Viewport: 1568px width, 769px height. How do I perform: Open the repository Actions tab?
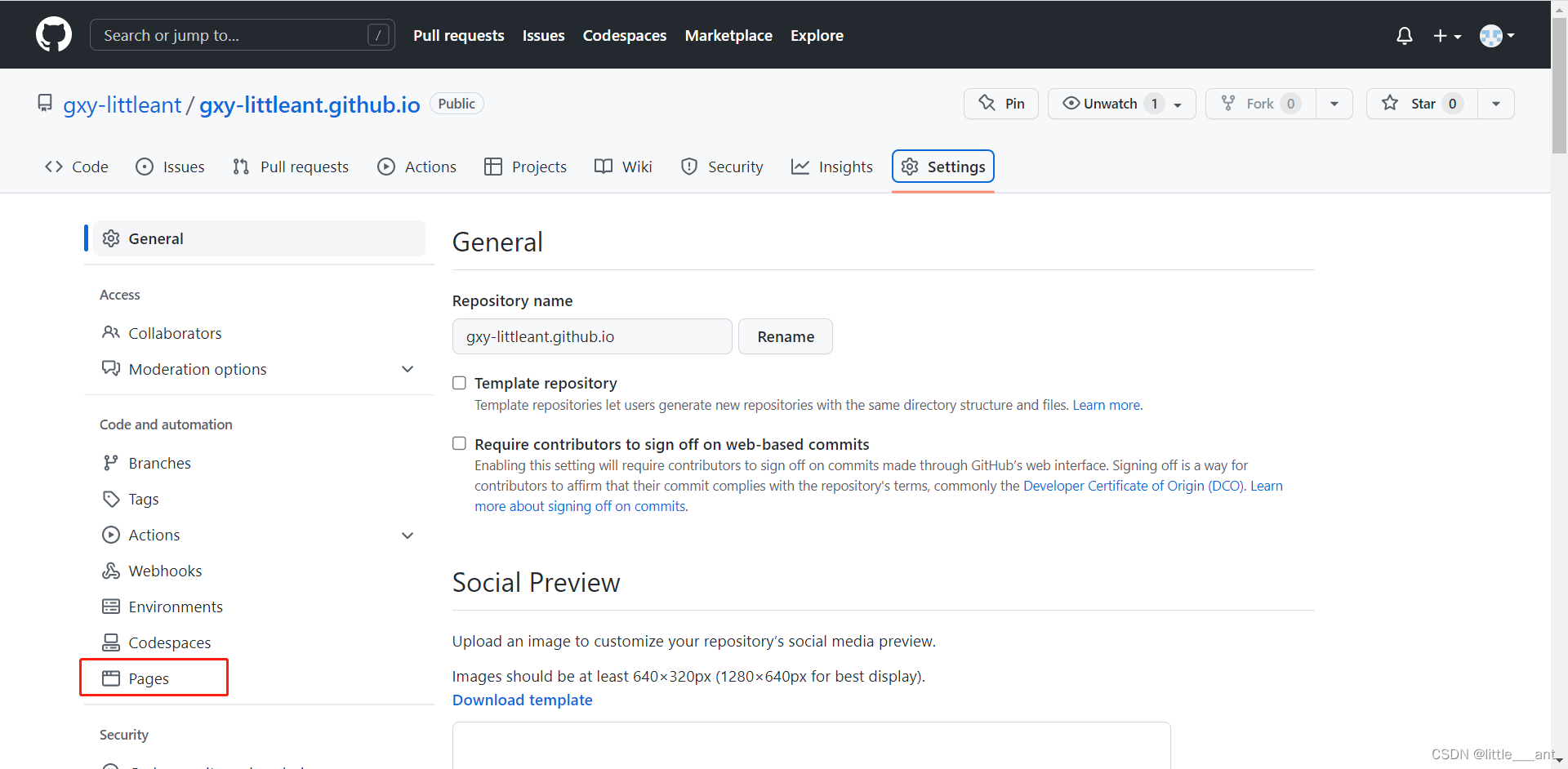[416, 167]
